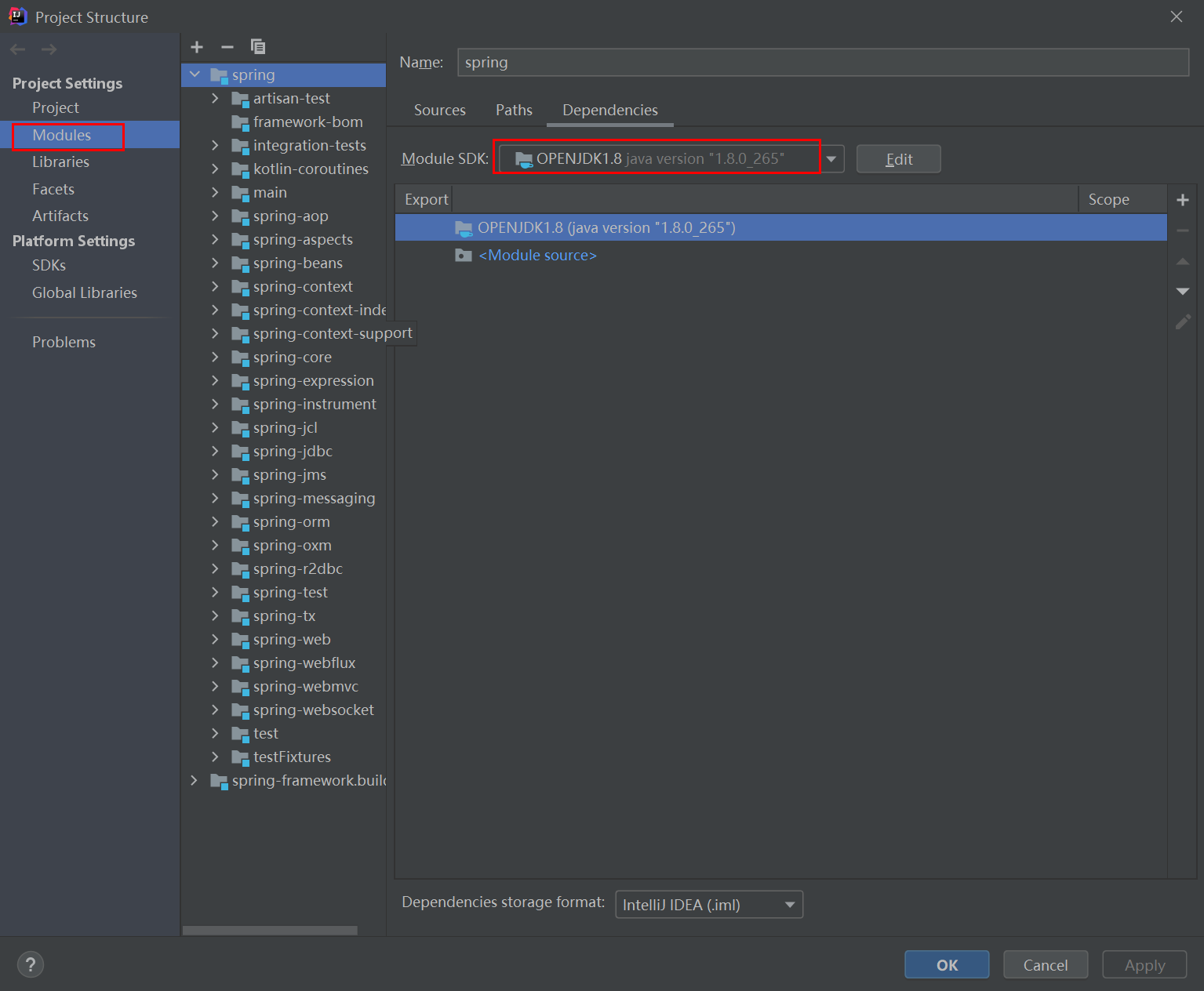Click the remove dependency minus icon
1204x991 pixels.
pyautogui.click(x=1183, y=231)
